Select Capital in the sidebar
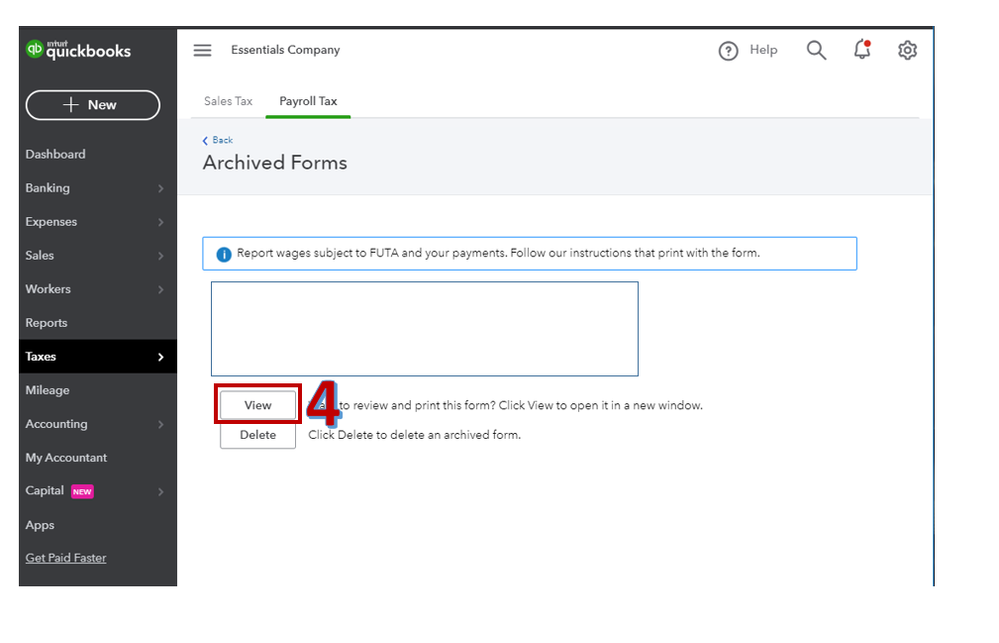This screenshot has width=999, height=643. click(45, 491)
